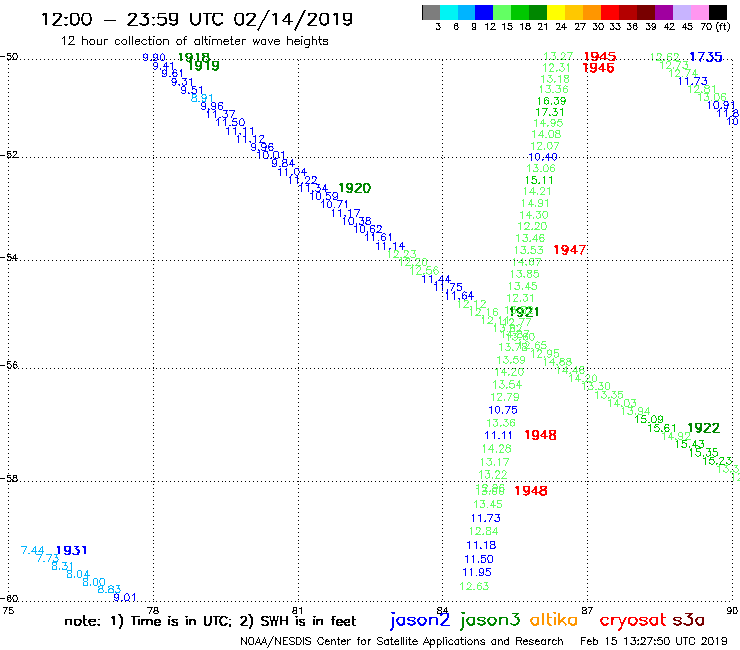The height and width of the screenshot is (650, 740).
Task: Select the pink swatch in the color scale
Action: [x=699, y=12]
